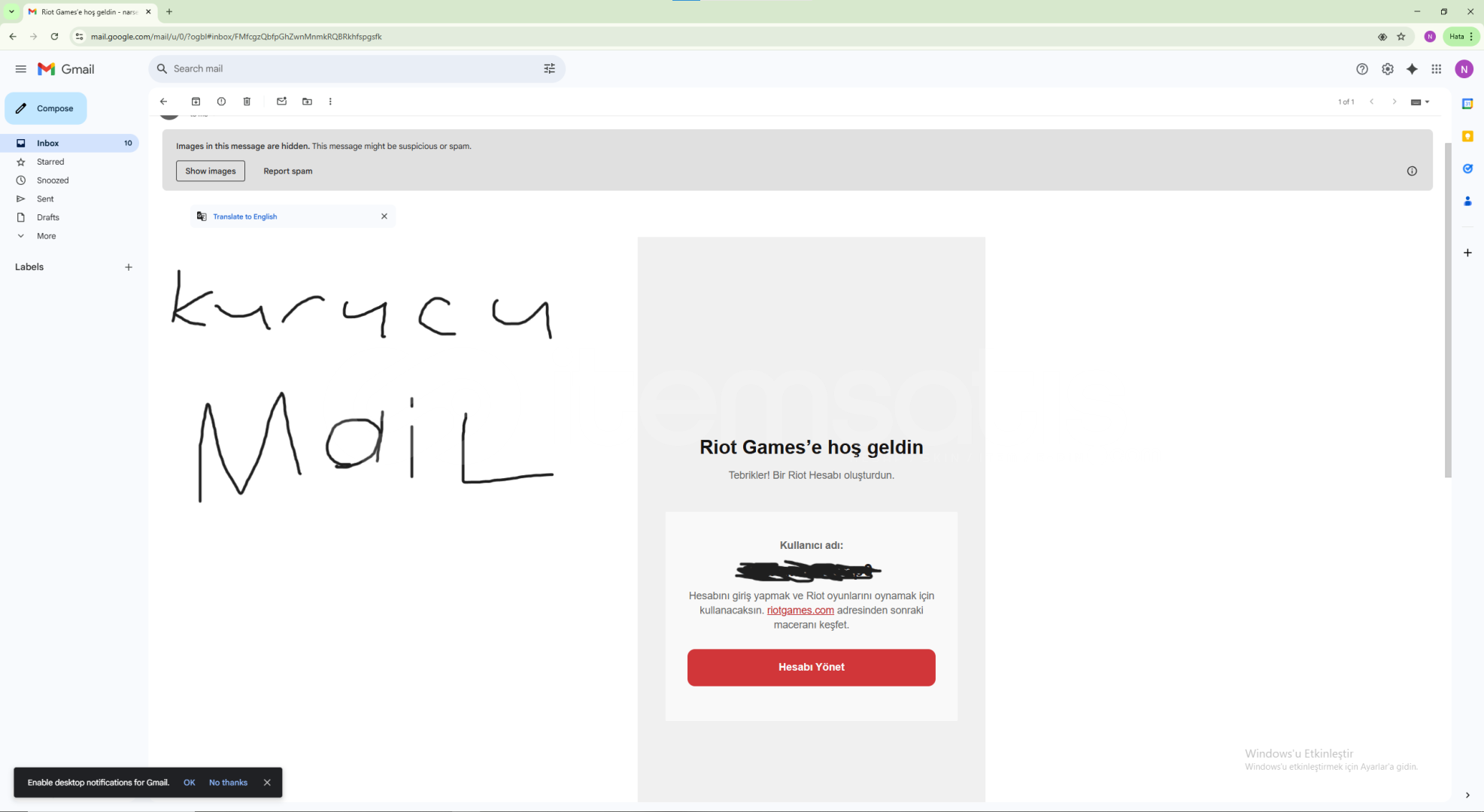Click Hesabı Yönet red button
This screenshot has width=1484, height=812.
tap(811, 667)
